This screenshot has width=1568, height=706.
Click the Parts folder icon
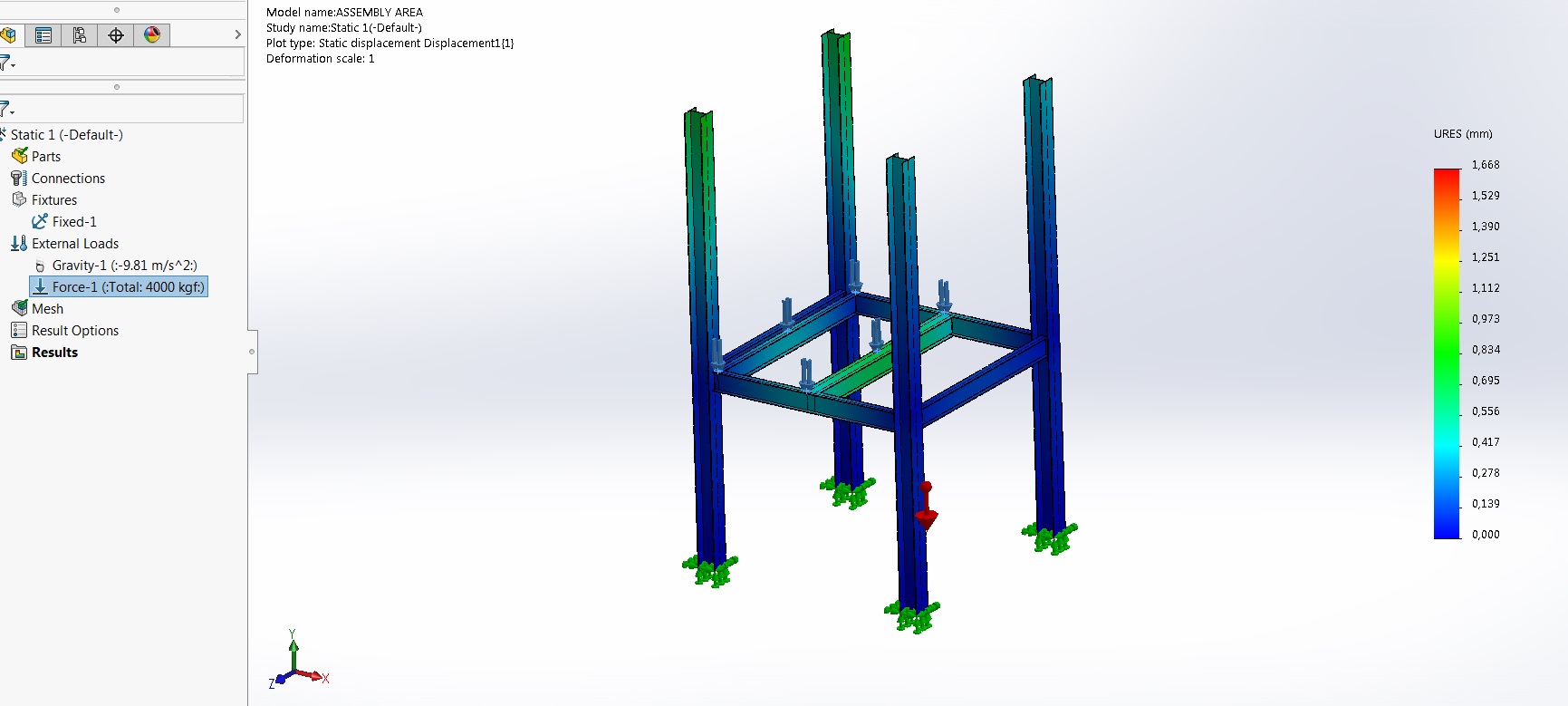pyautogui.click(x=19, y=156)
